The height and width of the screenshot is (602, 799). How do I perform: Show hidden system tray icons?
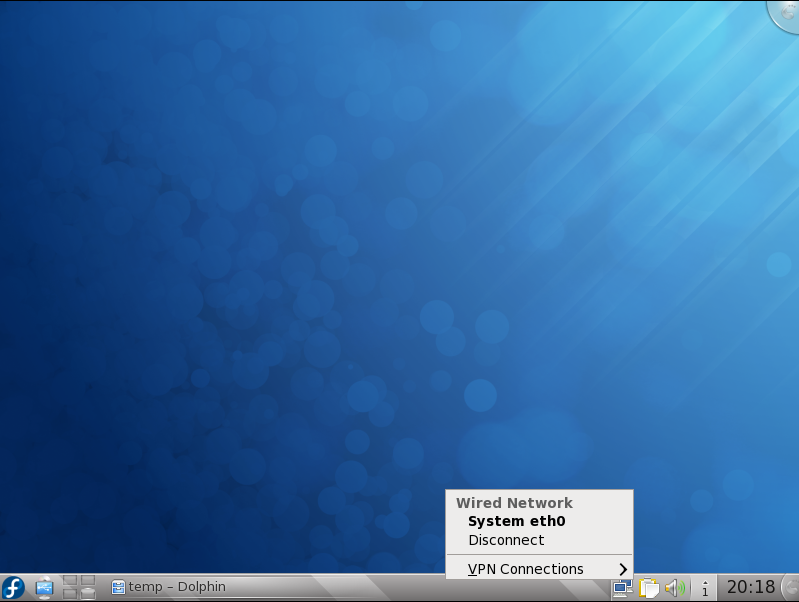click(x=705, y=588)
